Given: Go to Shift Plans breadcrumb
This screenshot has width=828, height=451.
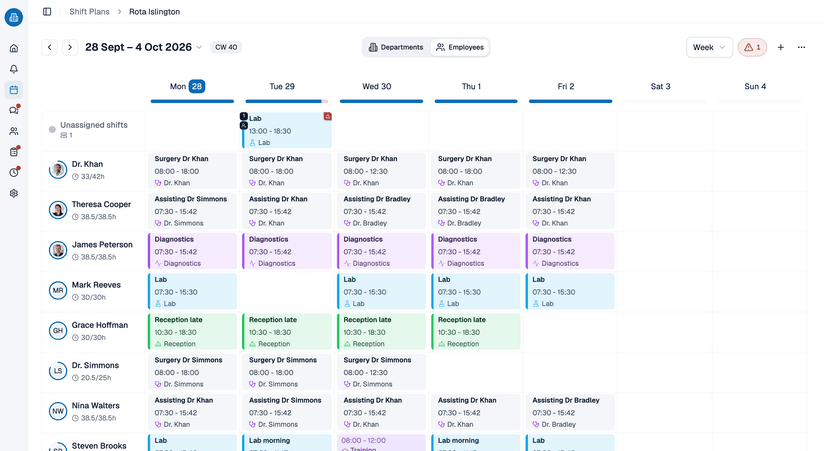Looking at the screenshot, I should click(x=89, y=12).
